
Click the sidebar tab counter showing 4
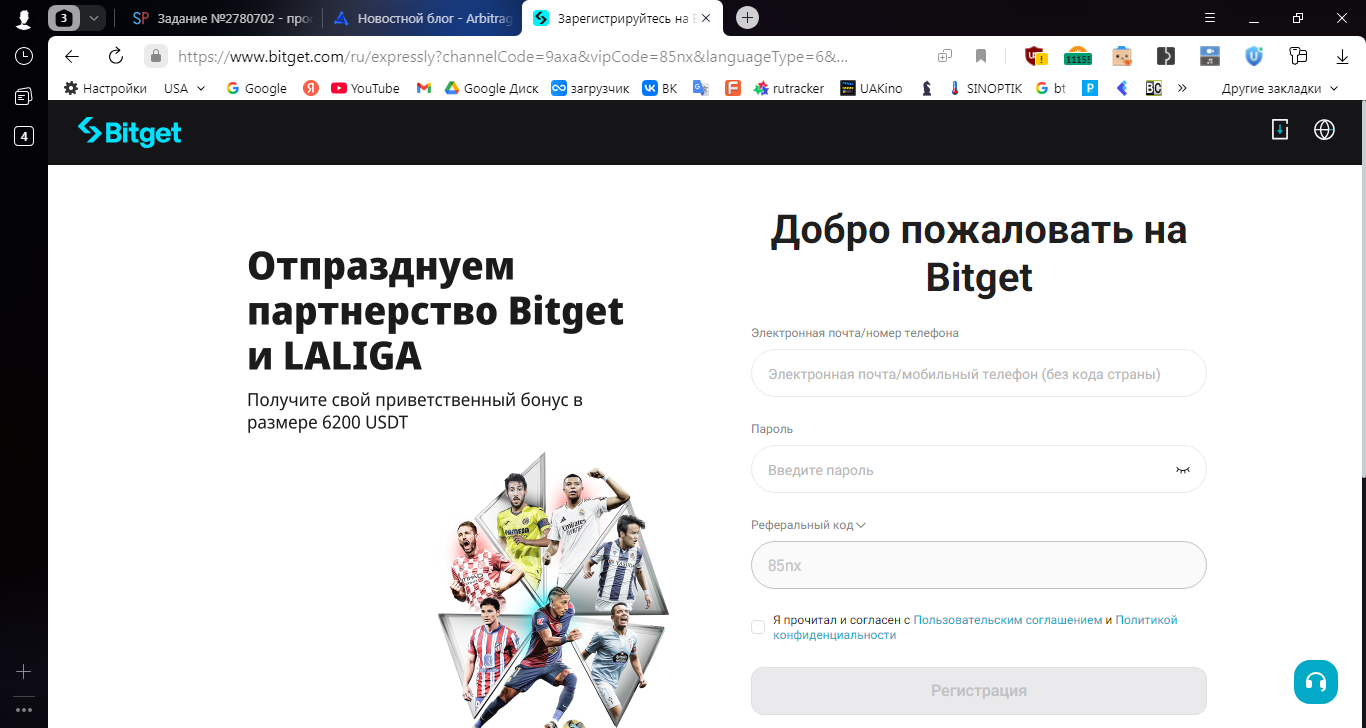tap(24, 136)
